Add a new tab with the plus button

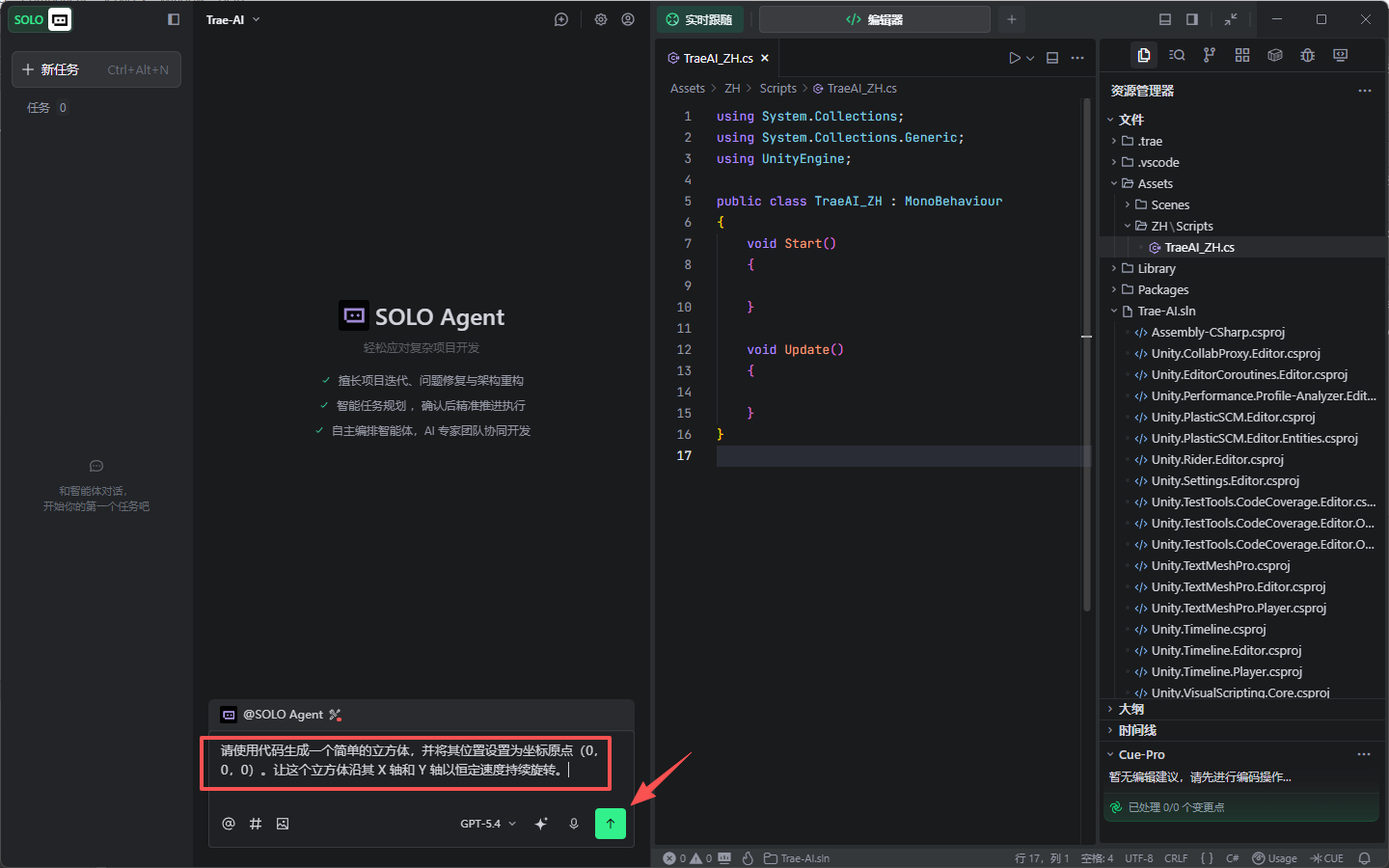pyautogui.click(x=1012, y=19)
